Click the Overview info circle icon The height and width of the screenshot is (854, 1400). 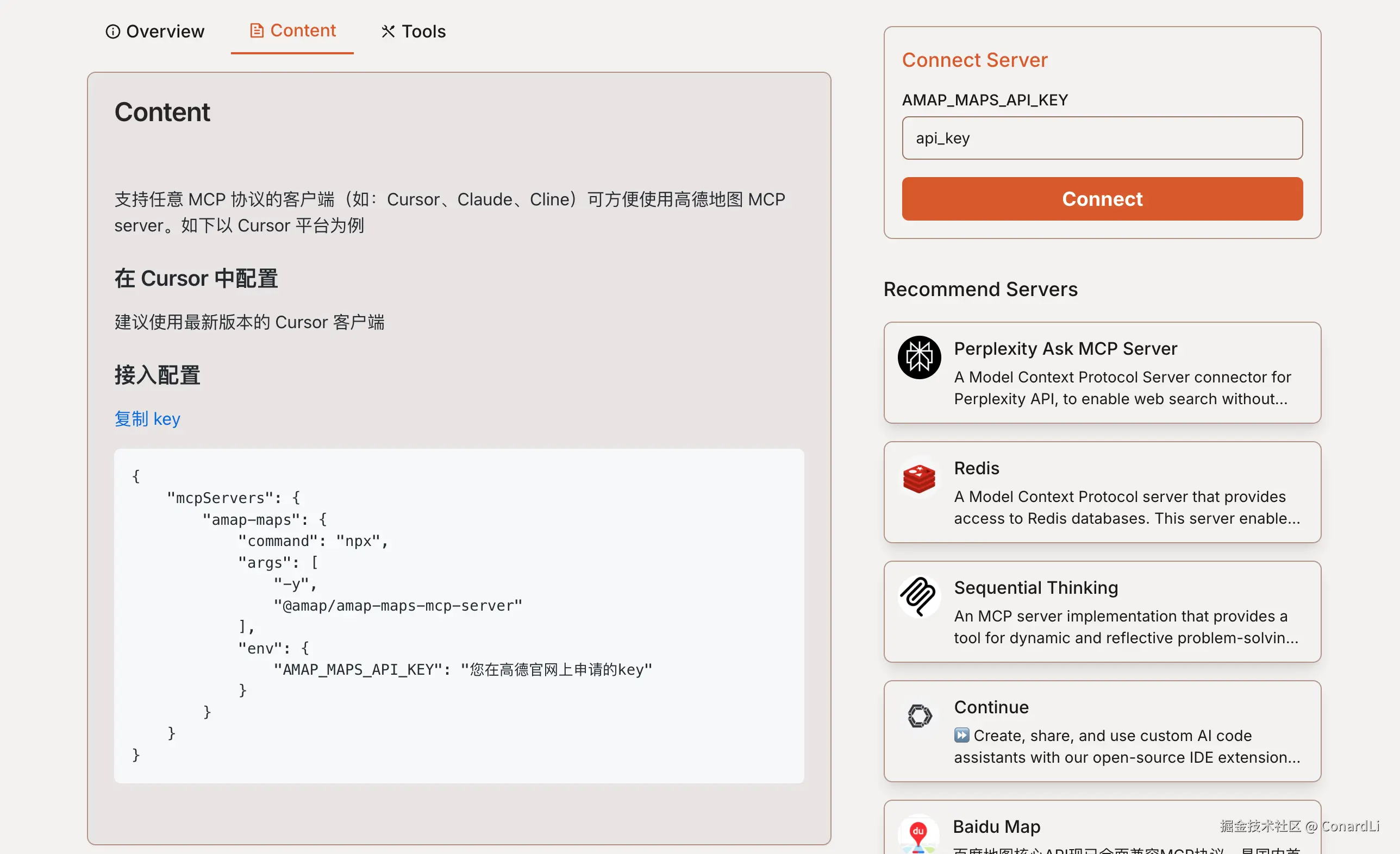click(x=113, y=31)
